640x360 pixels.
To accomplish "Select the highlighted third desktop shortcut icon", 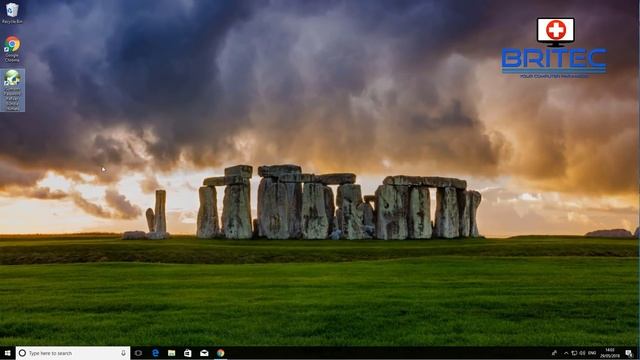I will (x=13, y=90).
